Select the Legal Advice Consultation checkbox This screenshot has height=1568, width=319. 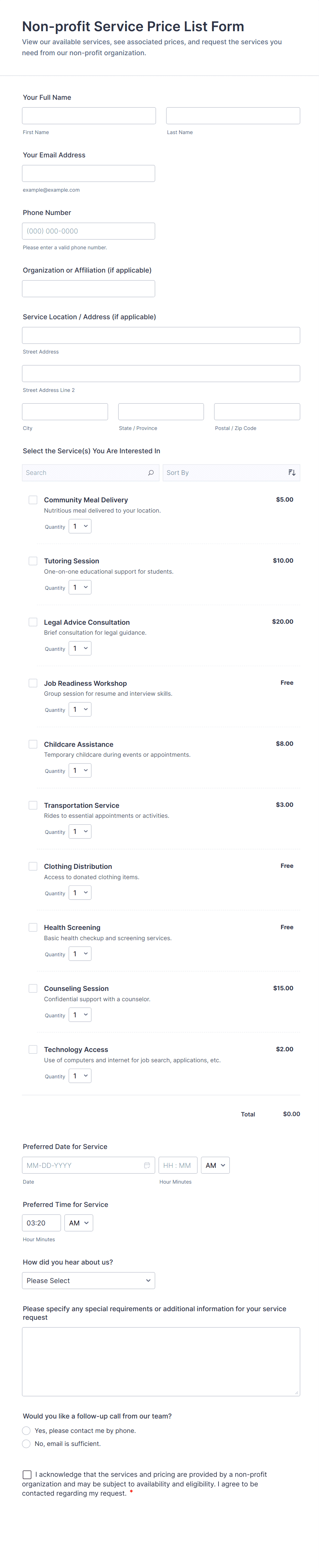coord(33,622)
